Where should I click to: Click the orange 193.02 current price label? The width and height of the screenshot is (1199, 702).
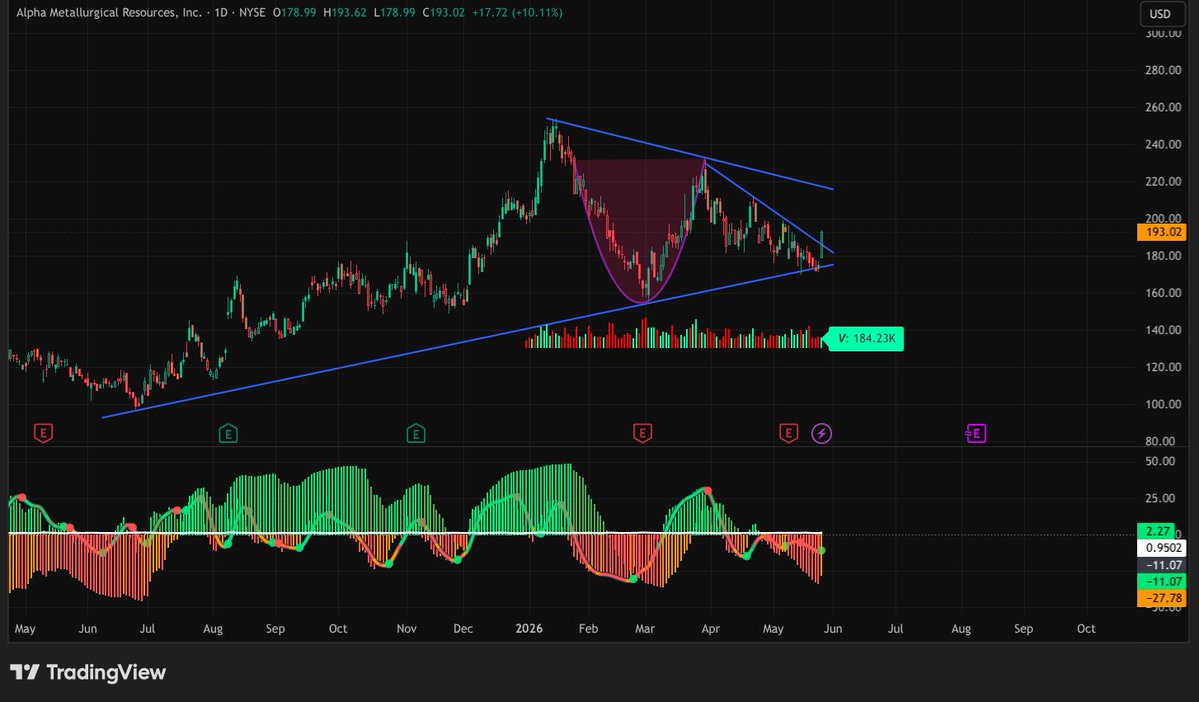point(1162,232)
